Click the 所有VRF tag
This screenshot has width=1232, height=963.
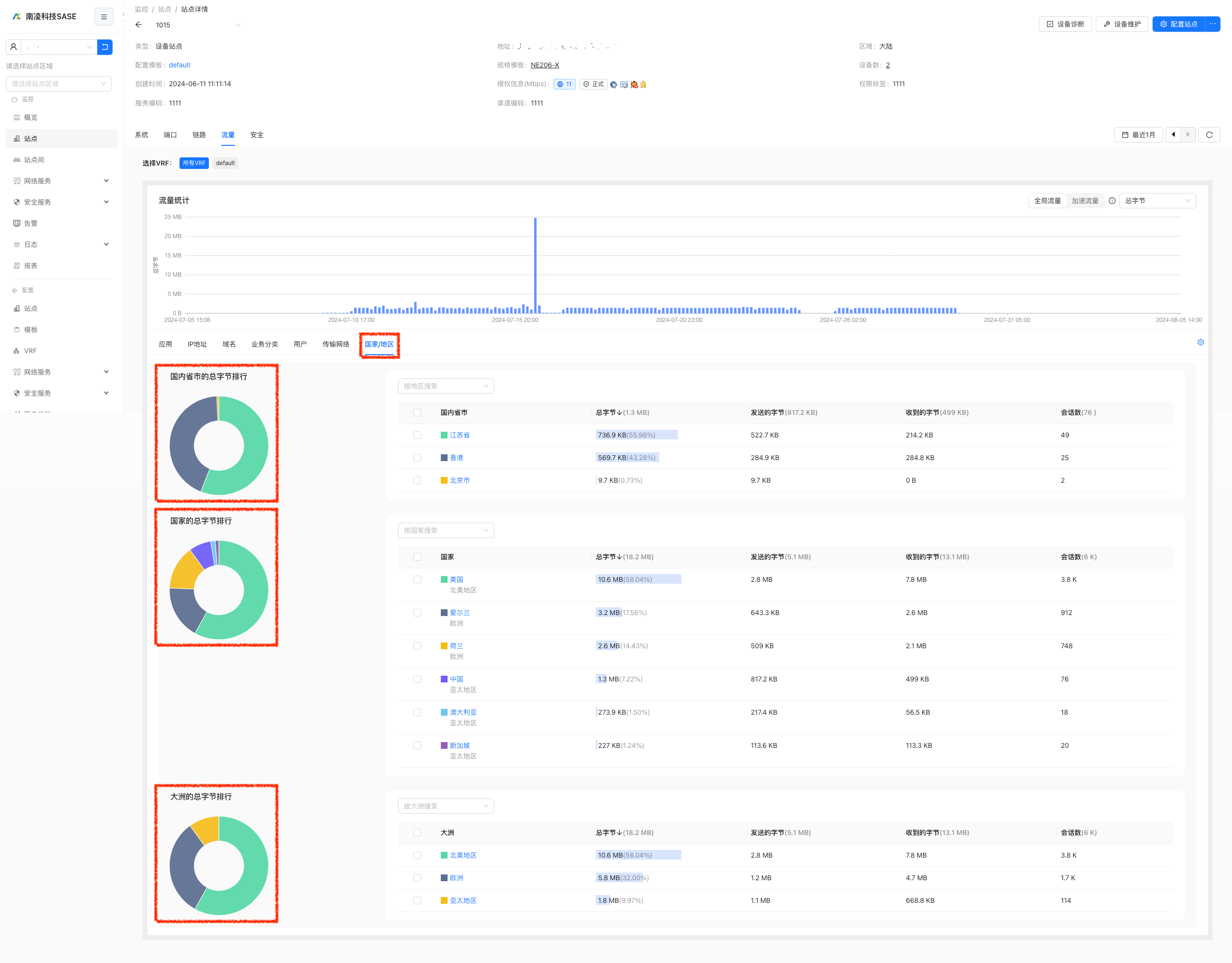point(194,163)
